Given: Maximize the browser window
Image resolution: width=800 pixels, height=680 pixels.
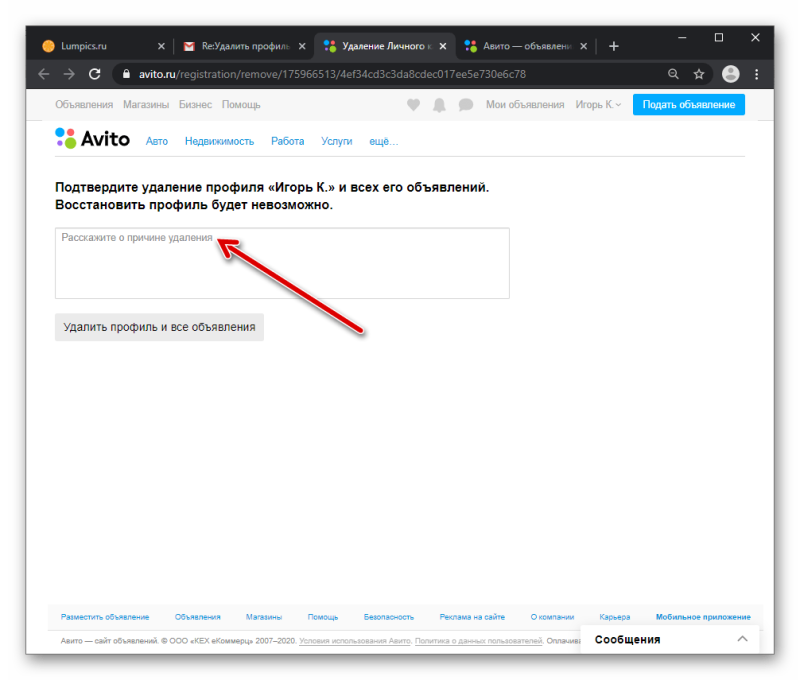Looking at the screenshot, I should (719, 38).
